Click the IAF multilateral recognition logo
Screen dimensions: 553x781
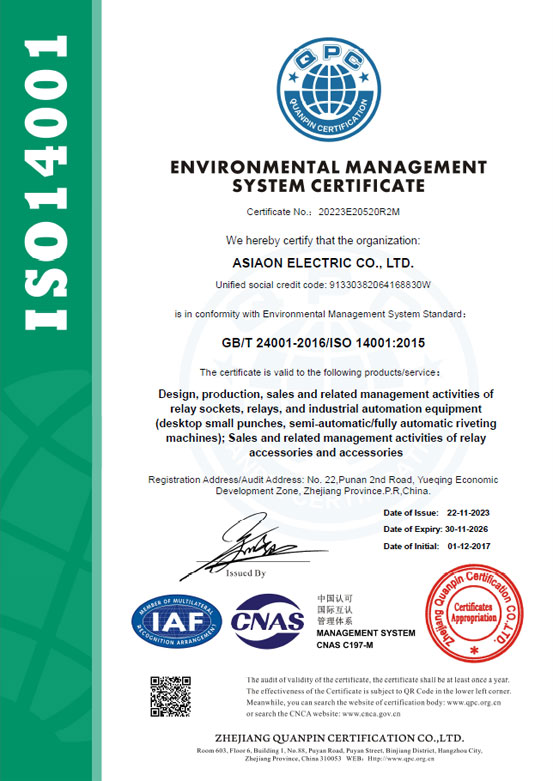coord(176,622)
